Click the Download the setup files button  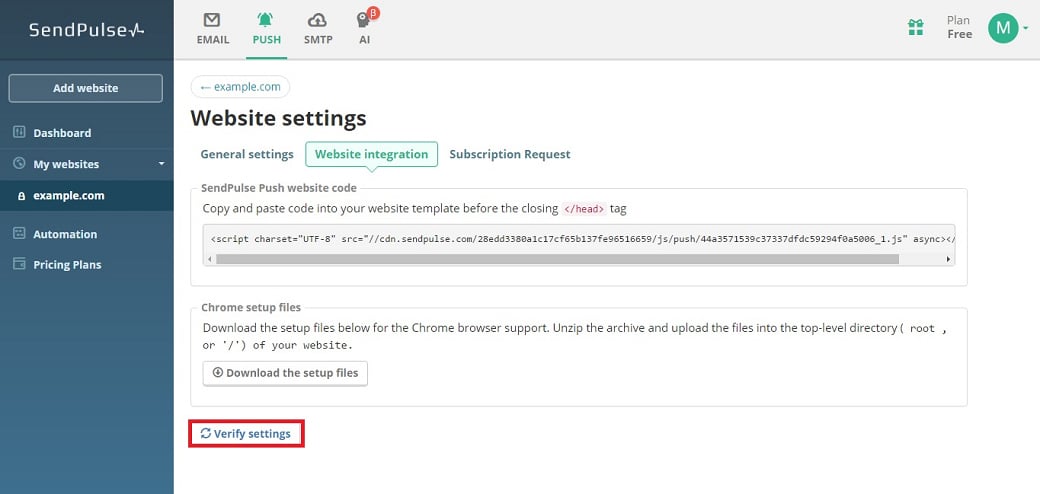(285, 373)
